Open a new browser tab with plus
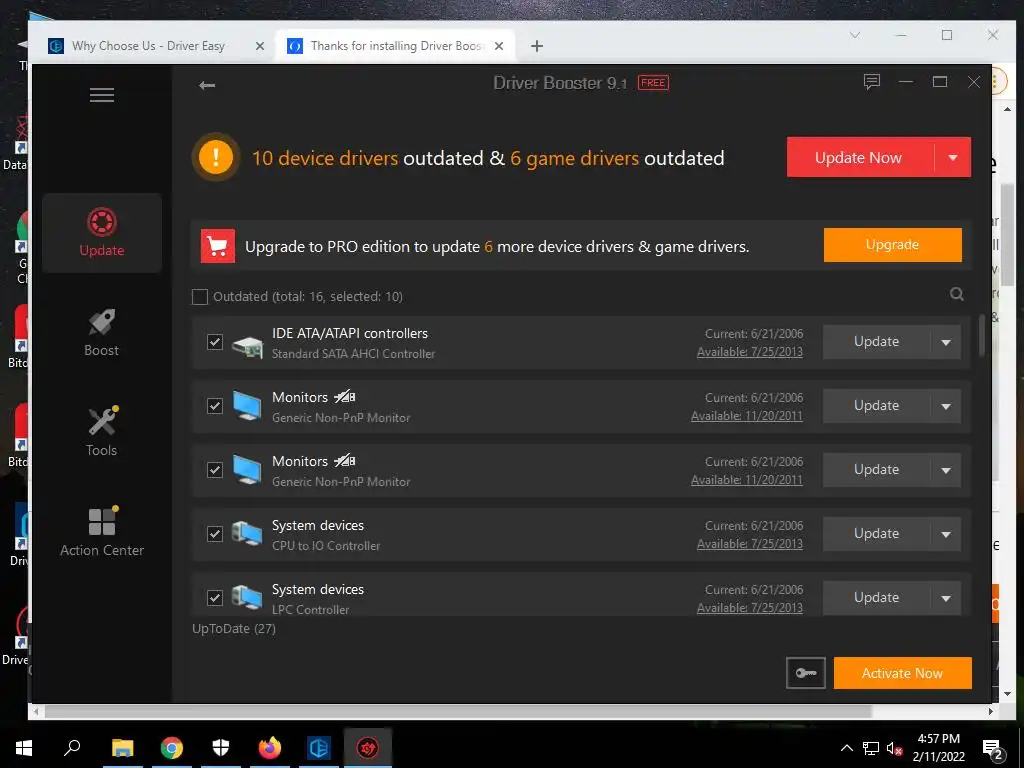The height and width of the screenshot is (768, 1024). [537, 46]
